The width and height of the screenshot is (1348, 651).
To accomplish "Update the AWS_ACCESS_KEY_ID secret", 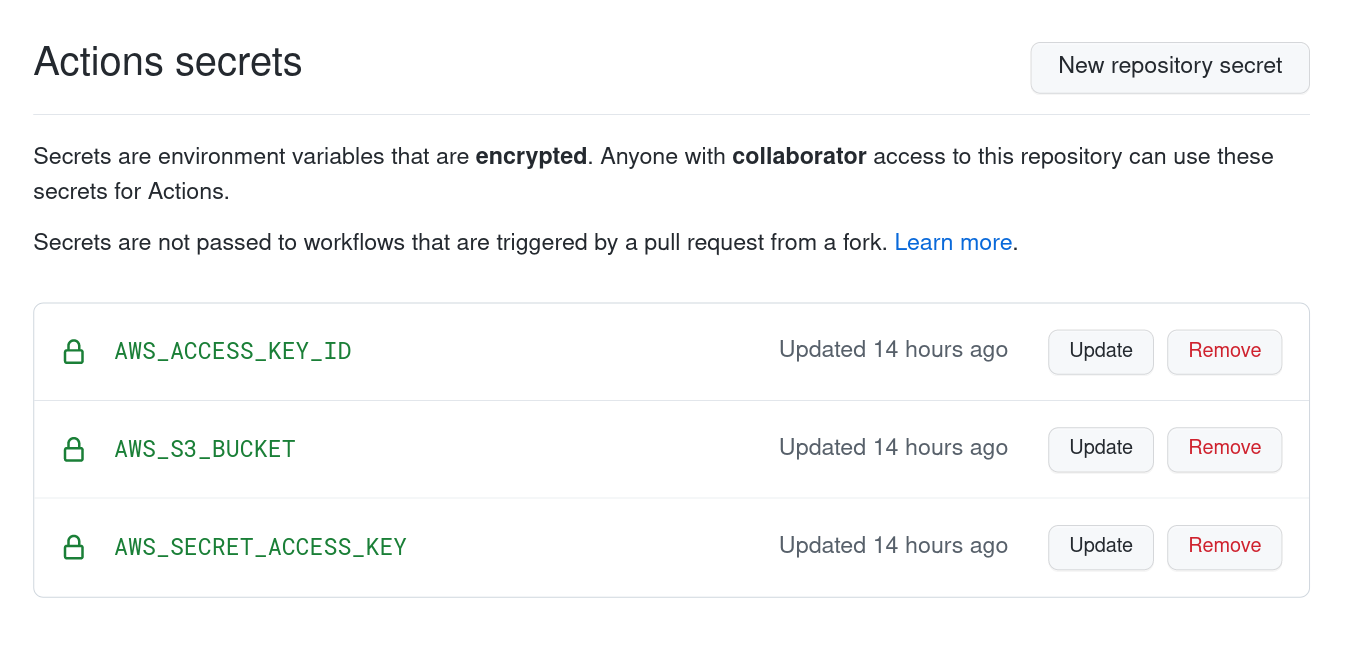I will pyautogui.click(x=1100, y=351).
